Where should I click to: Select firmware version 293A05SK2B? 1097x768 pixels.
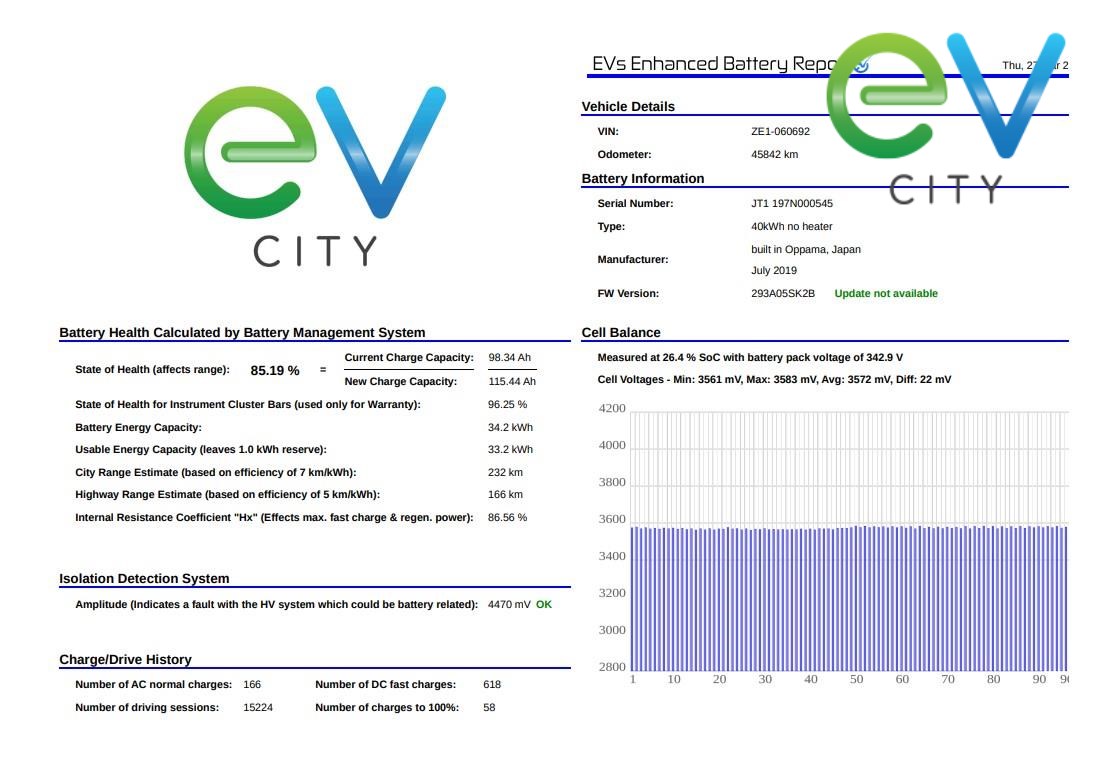pyautogui.click(x=783, y=294)
